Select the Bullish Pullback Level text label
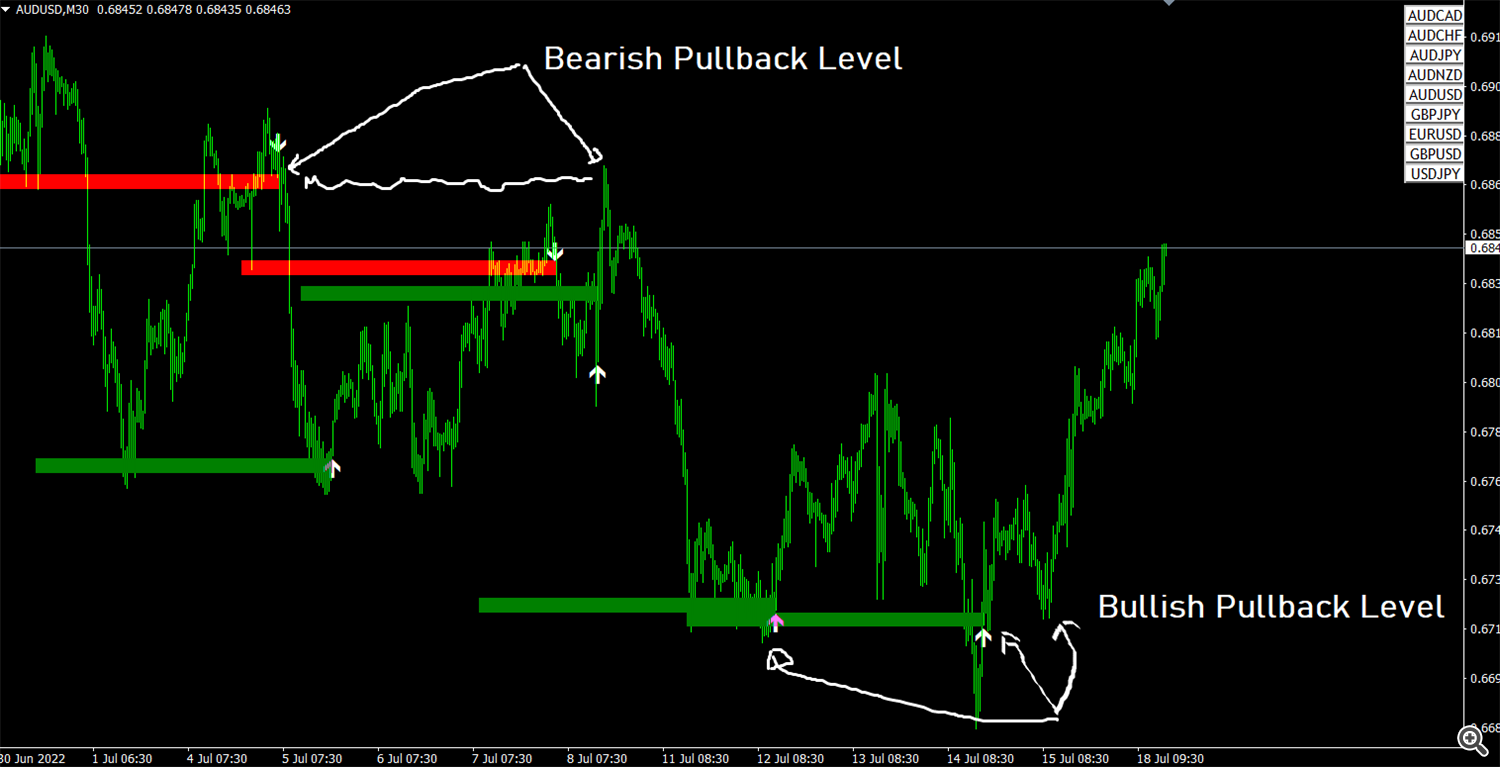The height and width of the screenshot is (767, 1500). point(1270,607)
